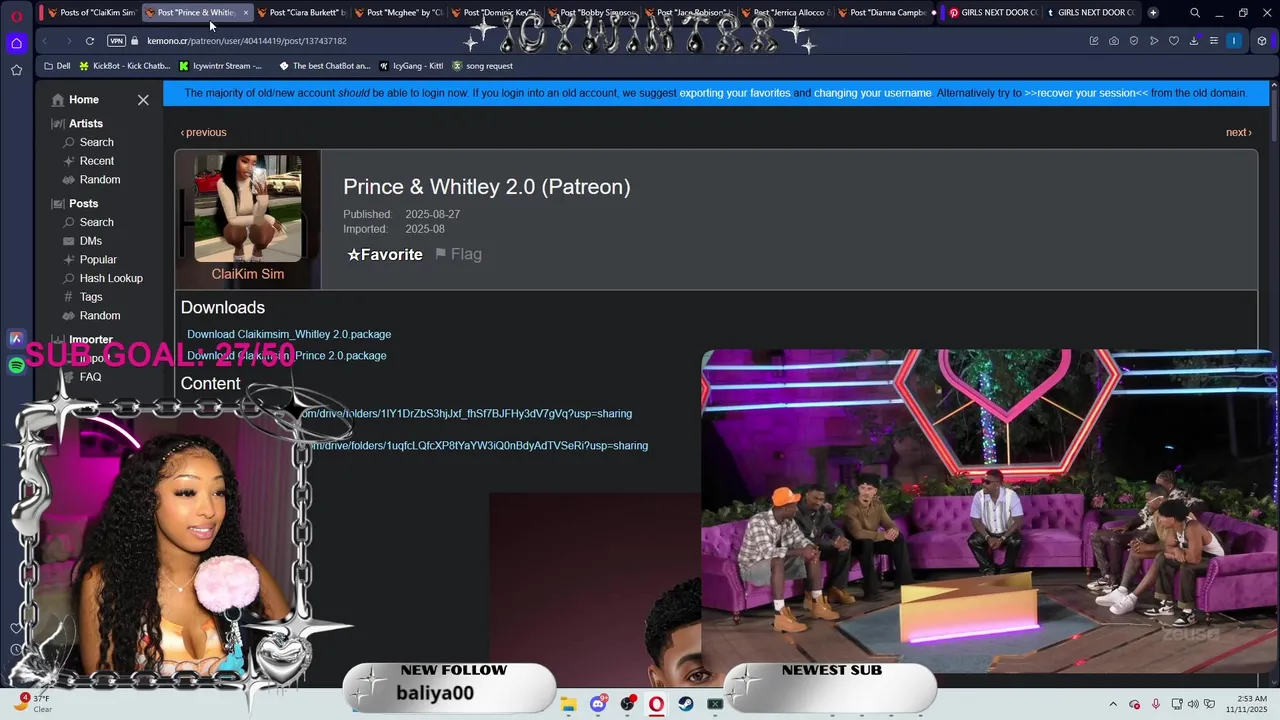Open the player send arrow icon
Viewport: 1280px width, 720px height.
click(x=1154, y=41)
